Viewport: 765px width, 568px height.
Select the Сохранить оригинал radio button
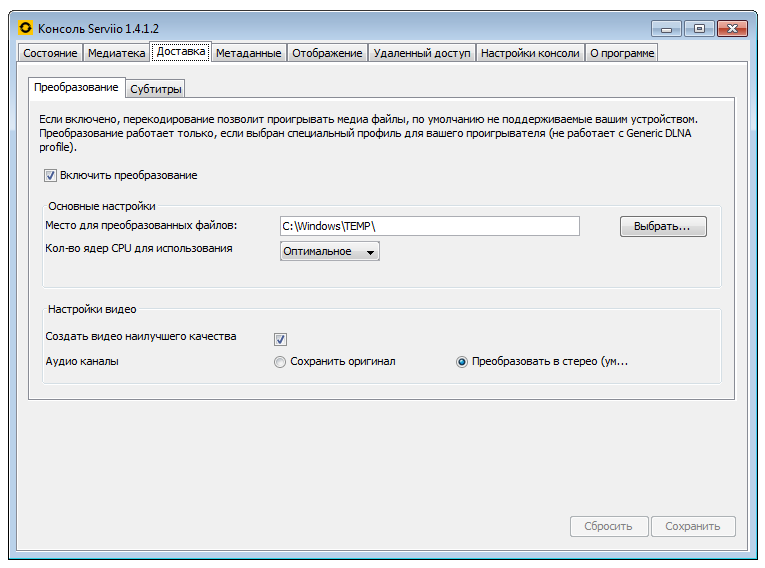click(x=280, y=362)
